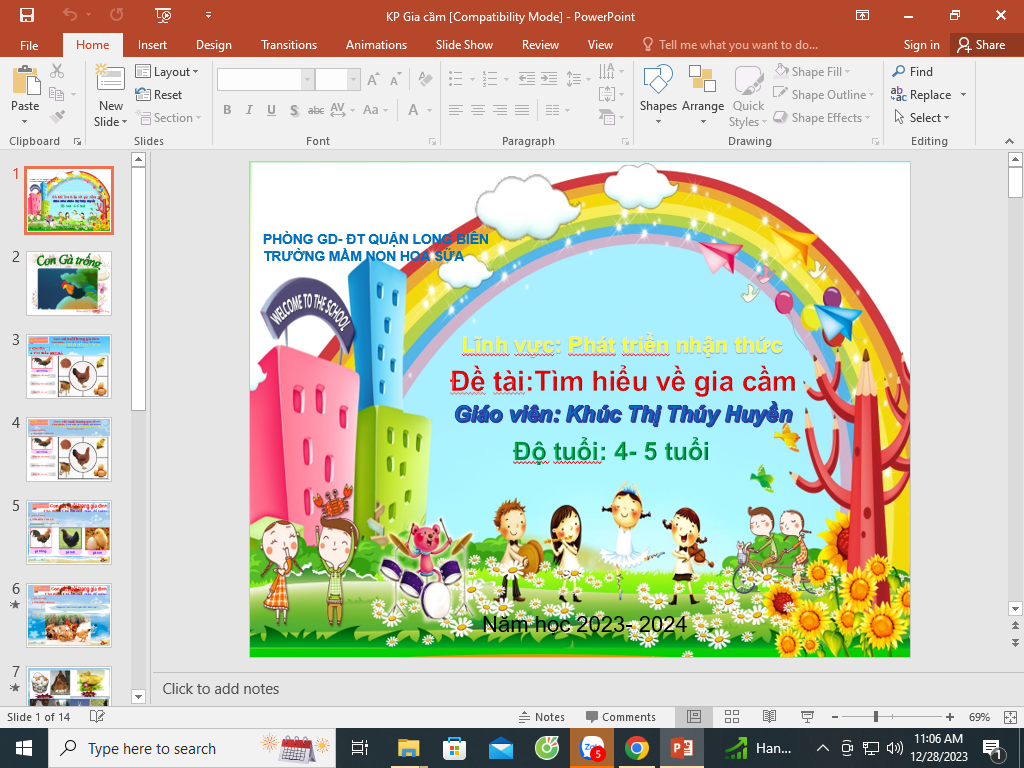Toggle the Notes pane in status bar

pos(541,717)
